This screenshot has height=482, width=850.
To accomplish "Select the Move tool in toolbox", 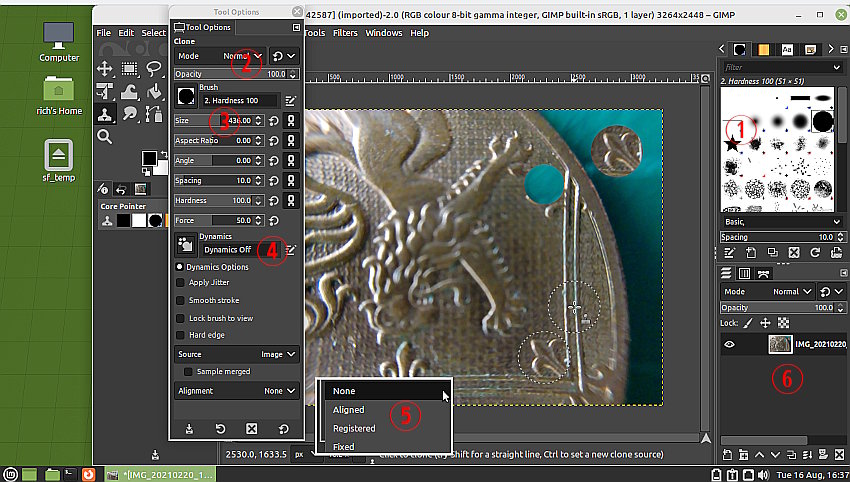I will point(105,69).
